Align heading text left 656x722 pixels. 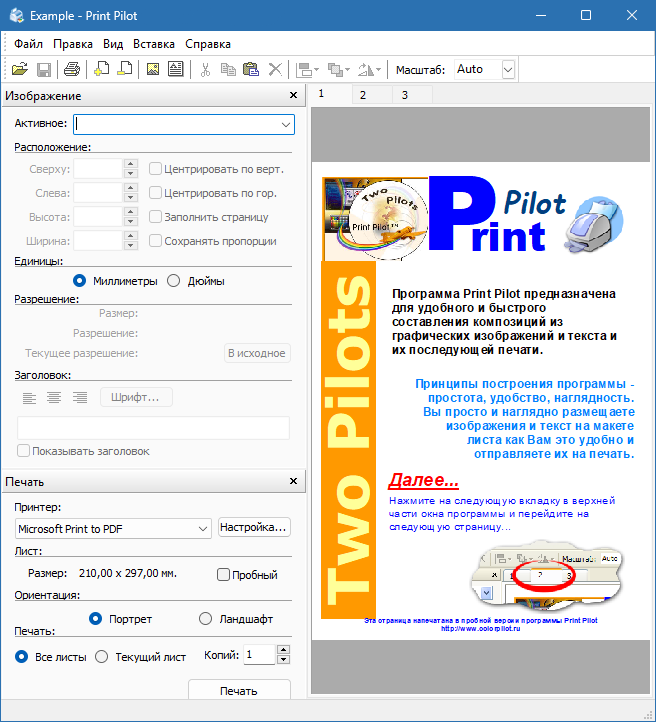coord(29,397)
